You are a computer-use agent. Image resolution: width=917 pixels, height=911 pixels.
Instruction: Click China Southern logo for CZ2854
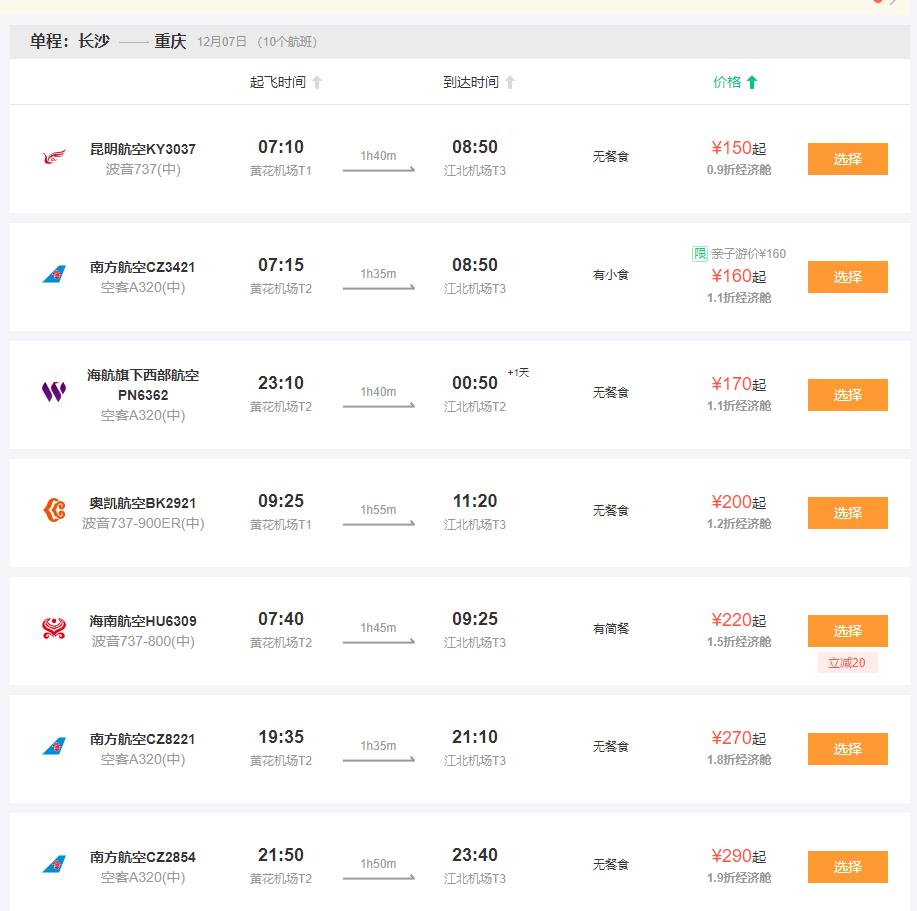[54, 865]
